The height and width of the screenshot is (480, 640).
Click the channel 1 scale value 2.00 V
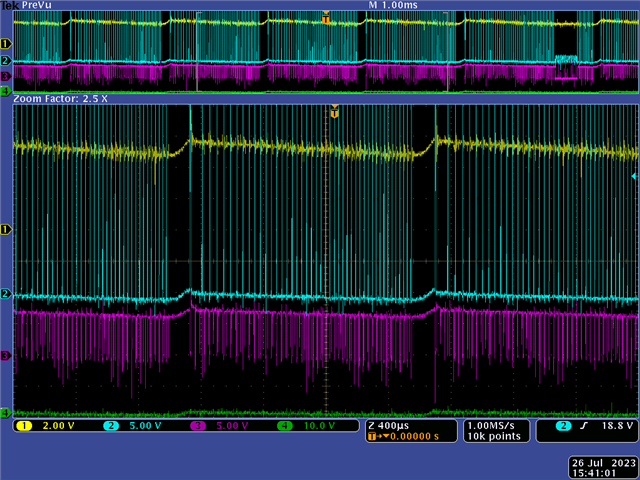pyautogui.click(x=58, y=426)
